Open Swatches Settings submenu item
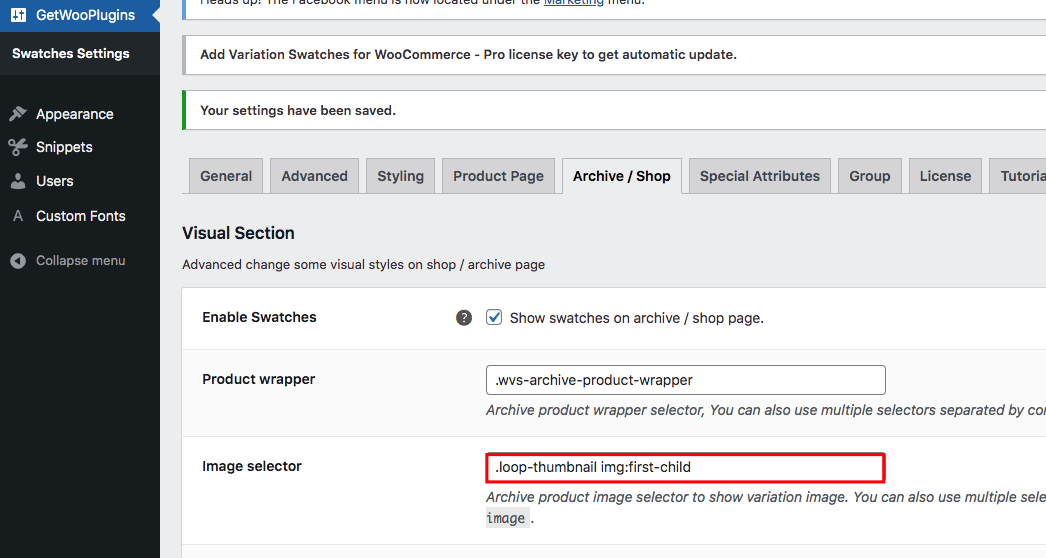This screenshot has height=558, width=1046. coord(71,53)
